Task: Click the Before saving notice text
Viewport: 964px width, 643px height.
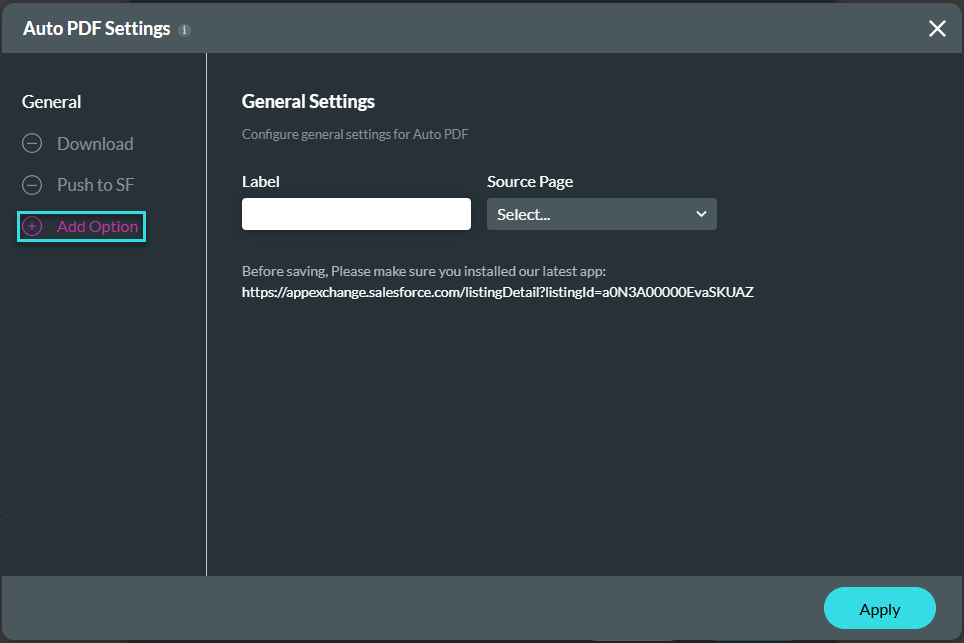Action: (424, 271)
